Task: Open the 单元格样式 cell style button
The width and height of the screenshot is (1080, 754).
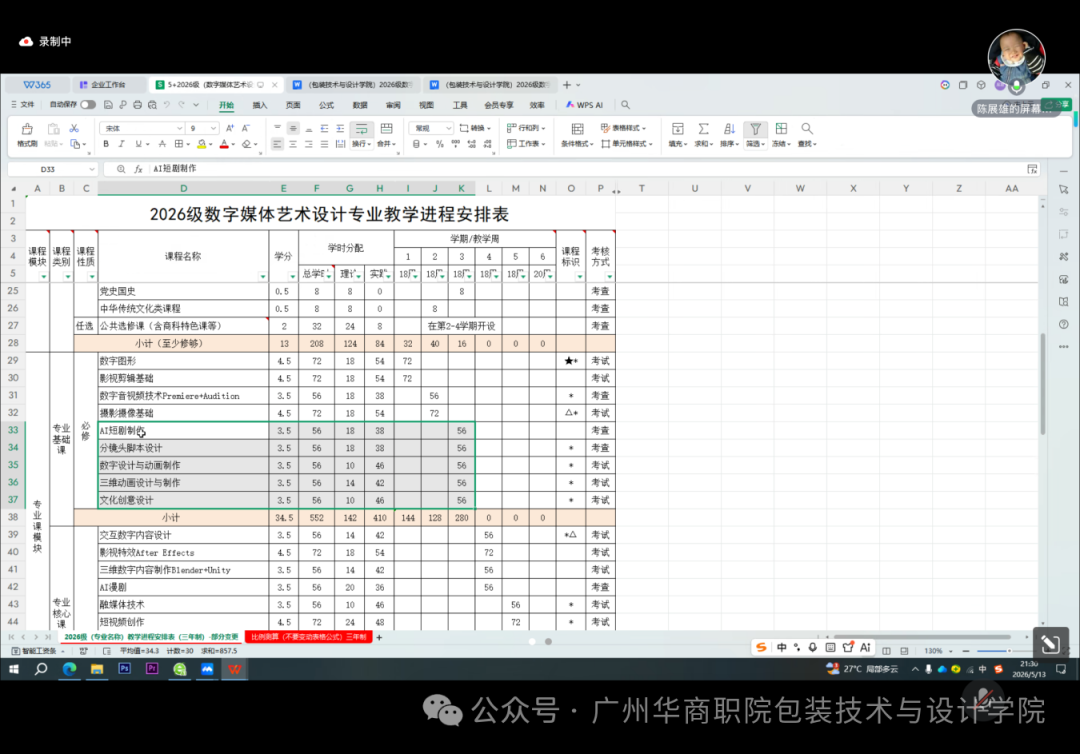Action: point(627,144)
